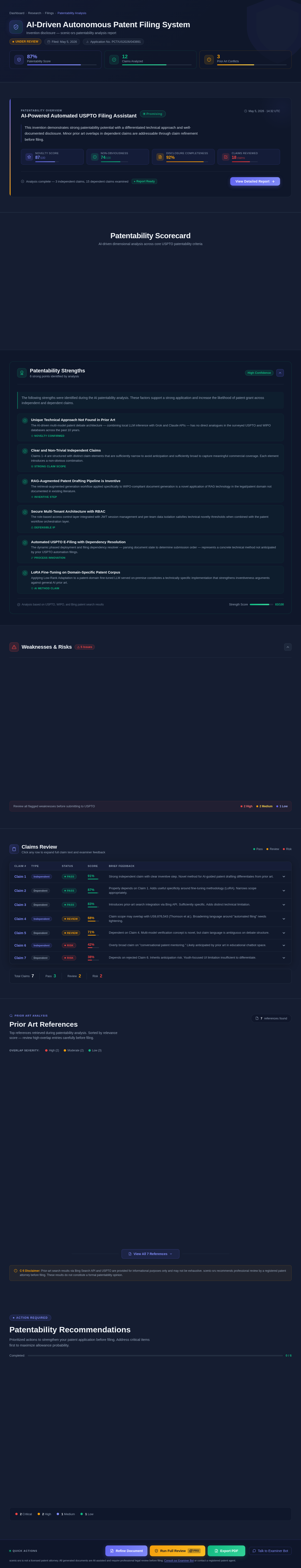Click check icon on Clear and Non-Trivial Claims
The image size is (301, 1568).
25,451
